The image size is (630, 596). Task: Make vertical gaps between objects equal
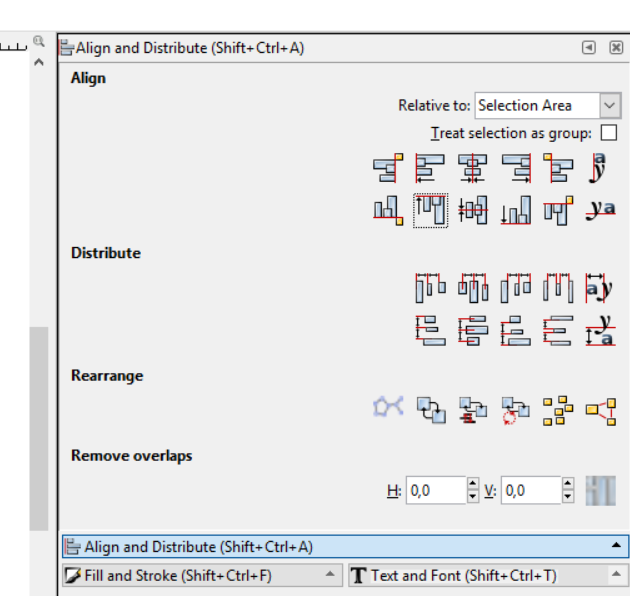click(x=558, y=330)
